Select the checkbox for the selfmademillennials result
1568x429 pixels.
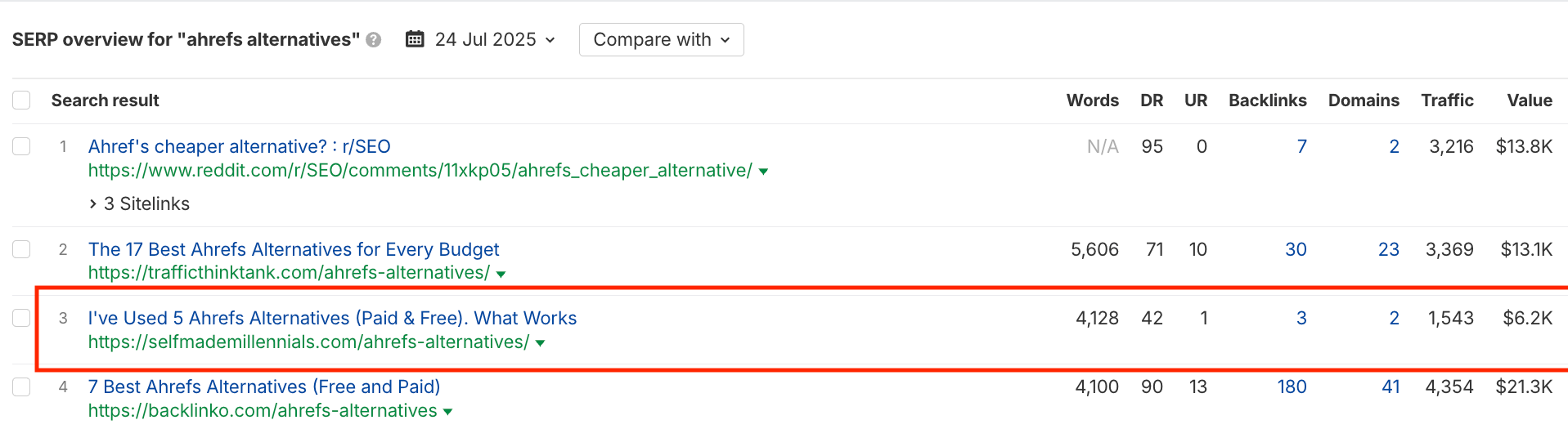click(x=21, y=318)
